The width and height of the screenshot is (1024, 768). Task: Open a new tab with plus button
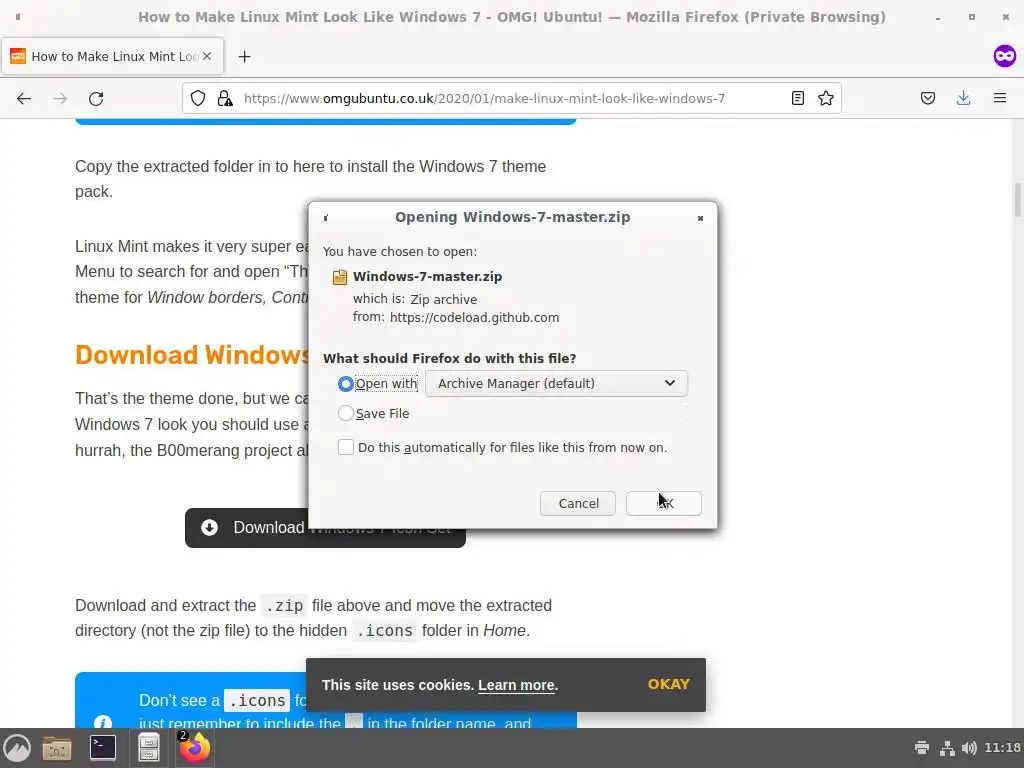[x=244, y=57]
